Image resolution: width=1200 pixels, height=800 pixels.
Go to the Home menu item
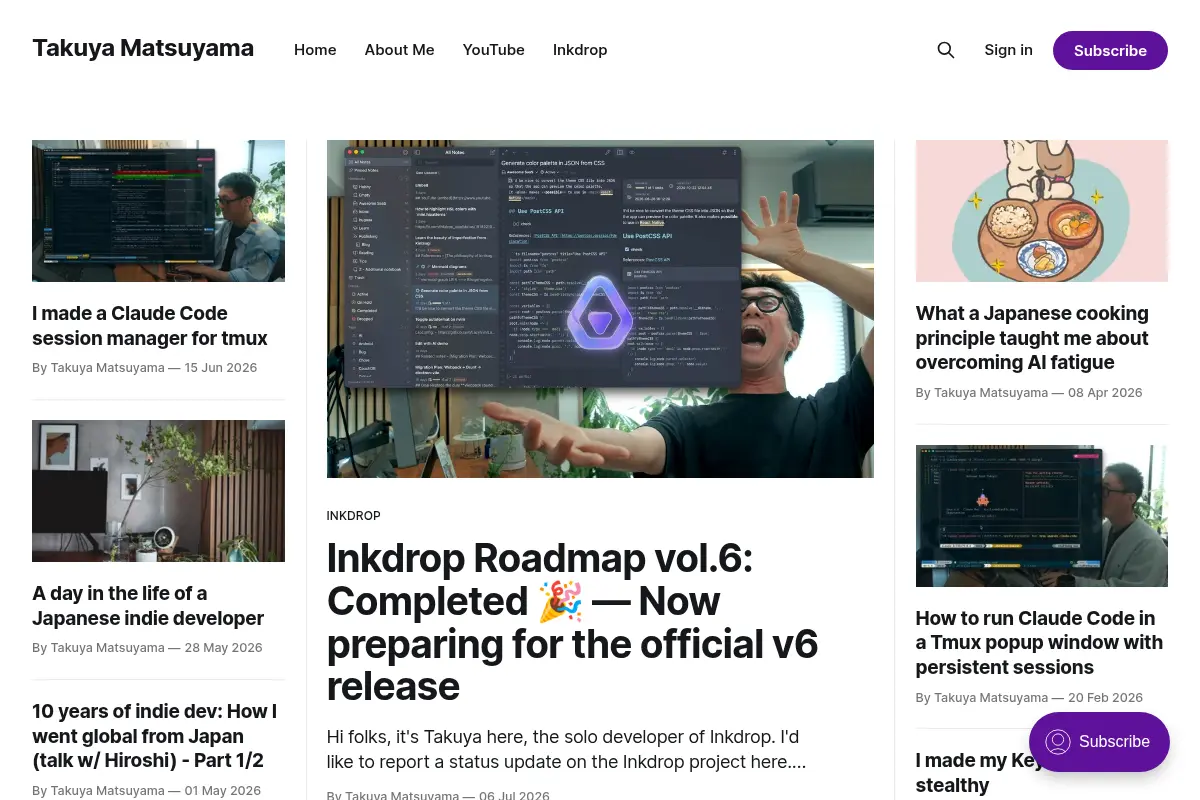[315, 50]
